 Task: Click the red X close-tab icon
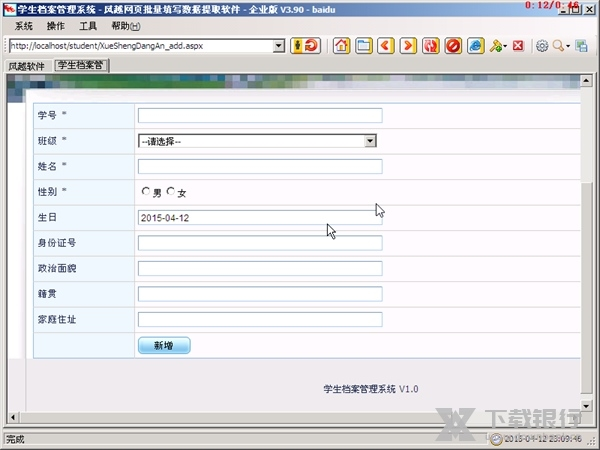click(x=518, y=46)
